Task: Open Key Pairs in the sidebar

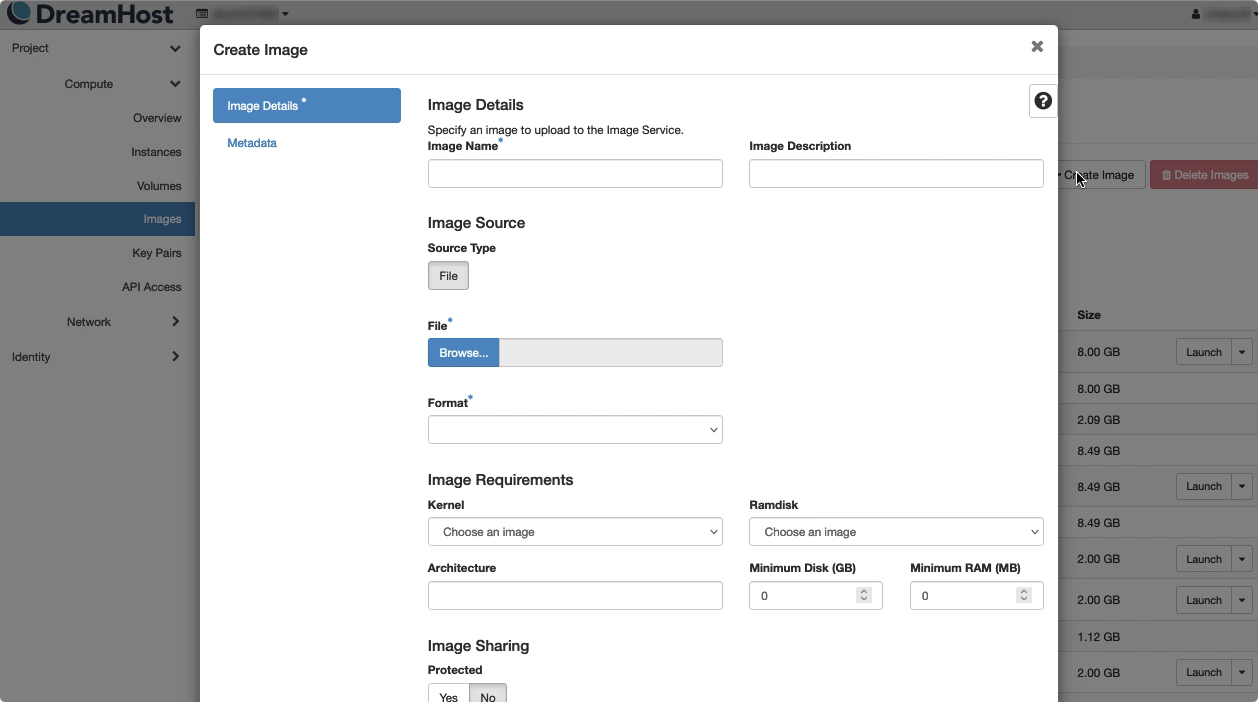Action: [156, 253]
